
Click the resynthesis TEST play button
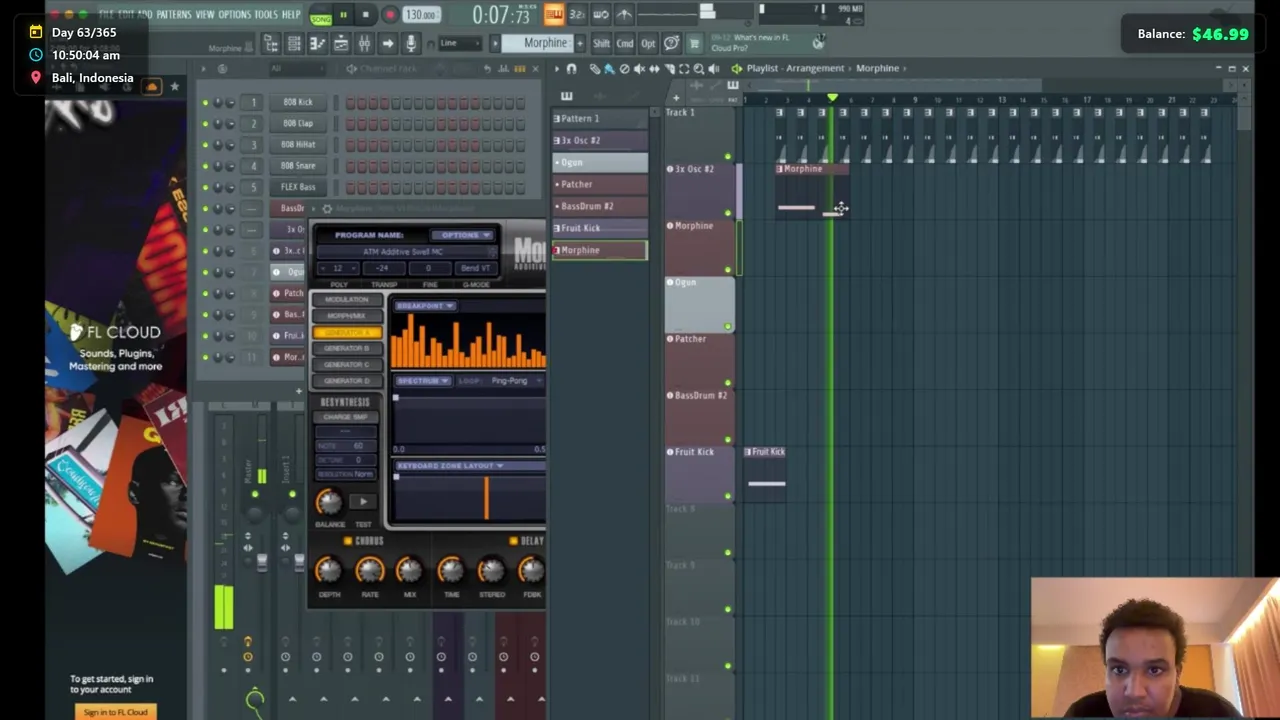pyautogui.click(x=363, y=502)
